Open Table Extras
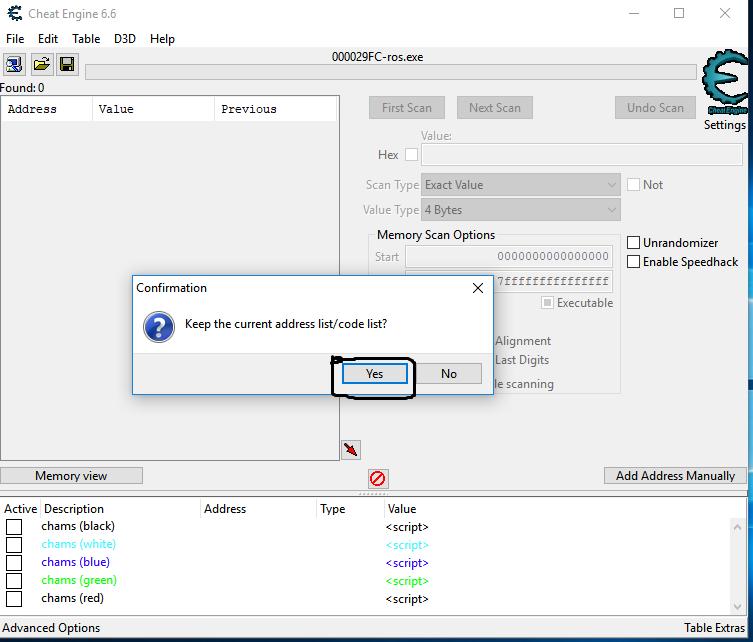753x642 pixels. point(714,628)
